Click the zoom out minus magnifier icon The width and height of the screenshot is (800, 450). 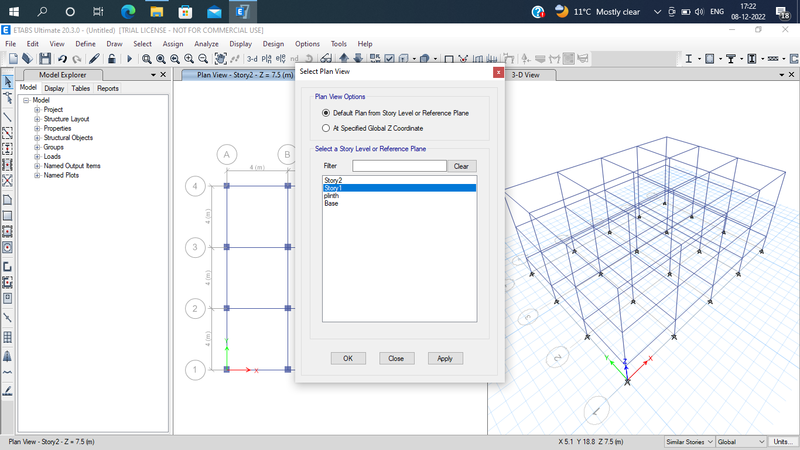point(203,59)
